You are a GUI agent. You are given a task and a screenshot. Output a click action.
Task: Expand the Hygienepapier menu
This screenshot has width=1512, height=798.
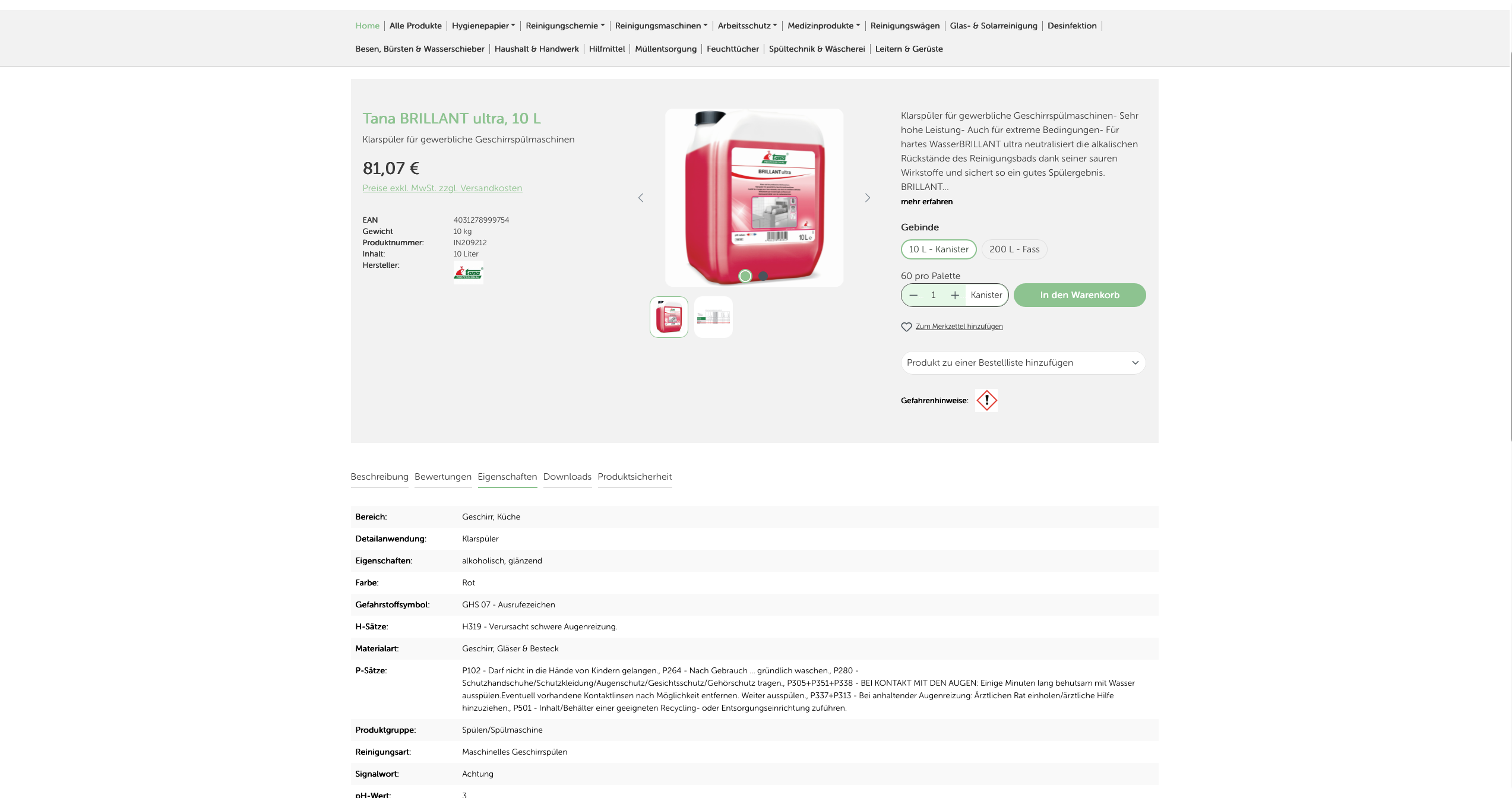pos(483,26)
